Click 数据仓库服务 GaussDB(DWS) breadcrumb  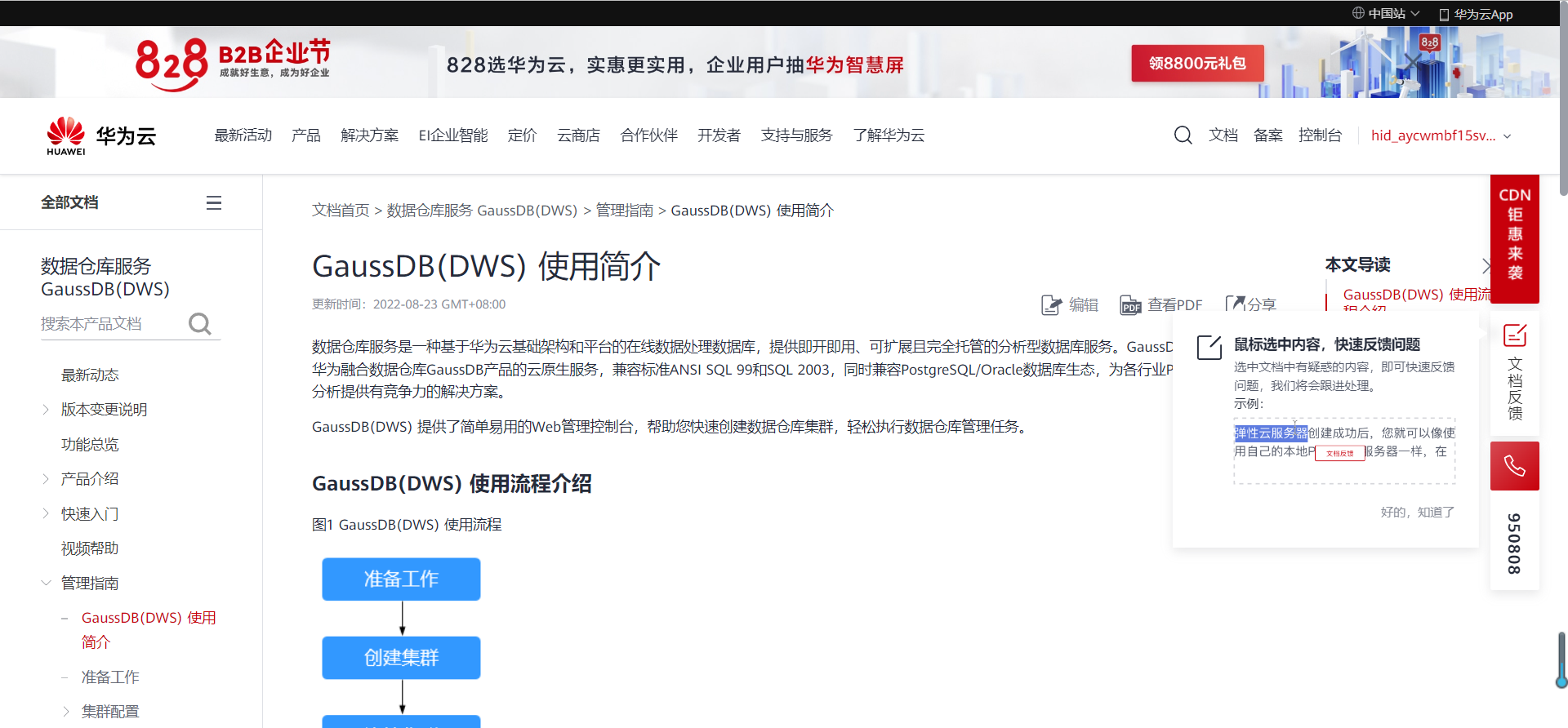tap(482, 211)
